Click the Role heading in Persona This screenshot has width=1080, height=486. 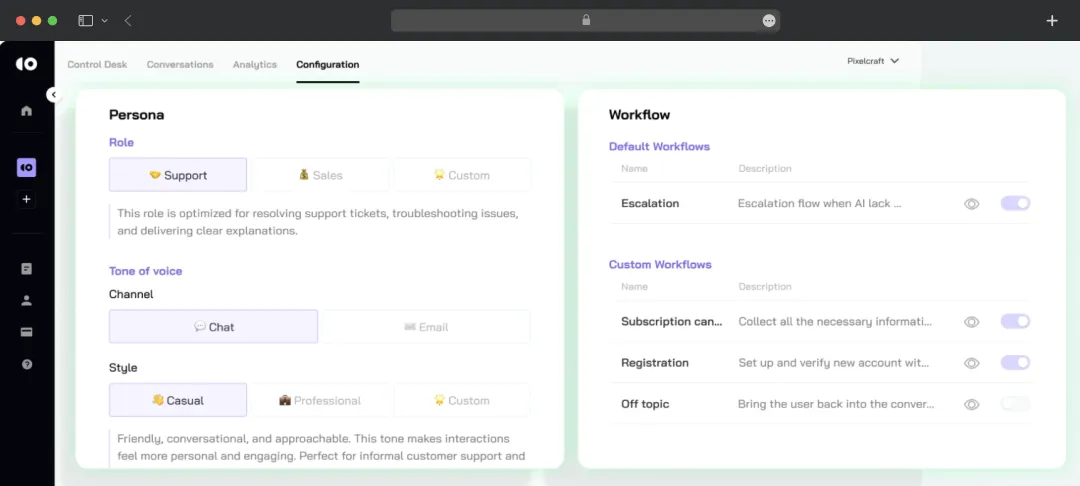tap(121, 142)
